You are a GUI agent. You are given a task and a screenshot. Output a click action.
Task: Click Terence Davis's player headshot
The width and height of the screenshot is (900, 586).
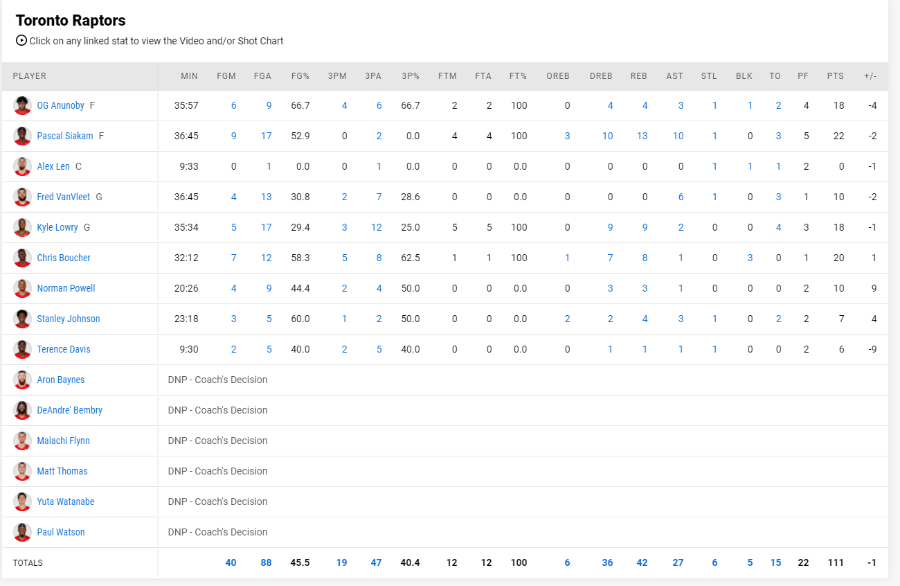(22, 349)
